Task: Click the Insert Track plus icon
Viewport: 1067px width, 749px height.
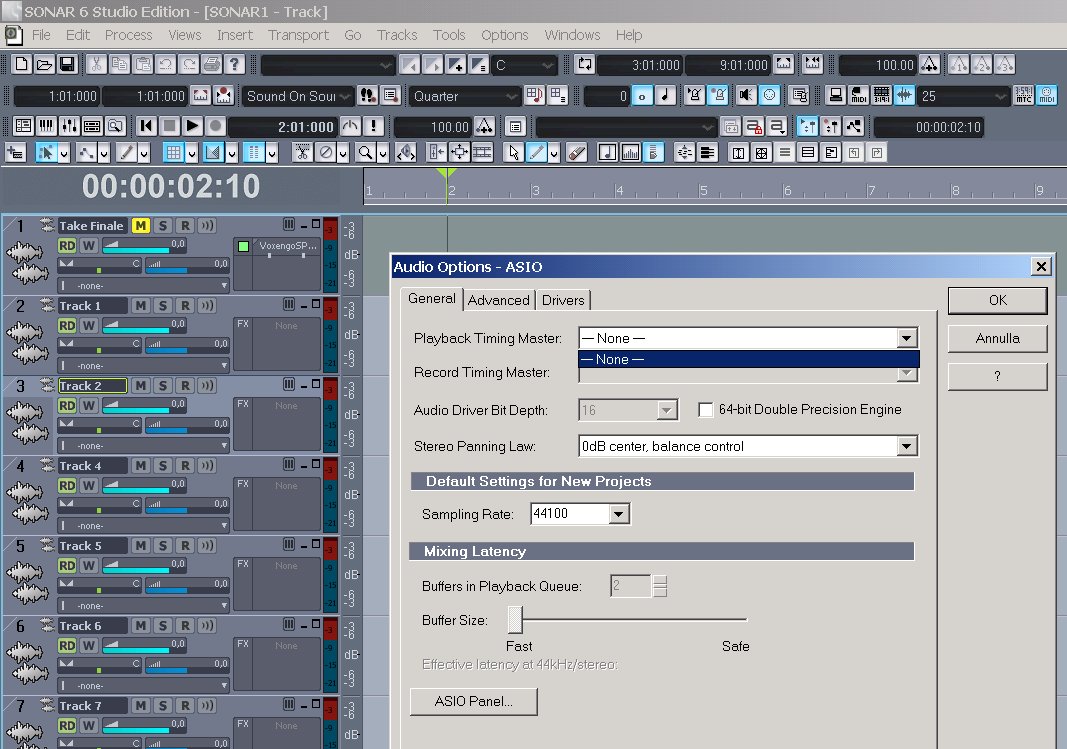Action: click(15, 153)
